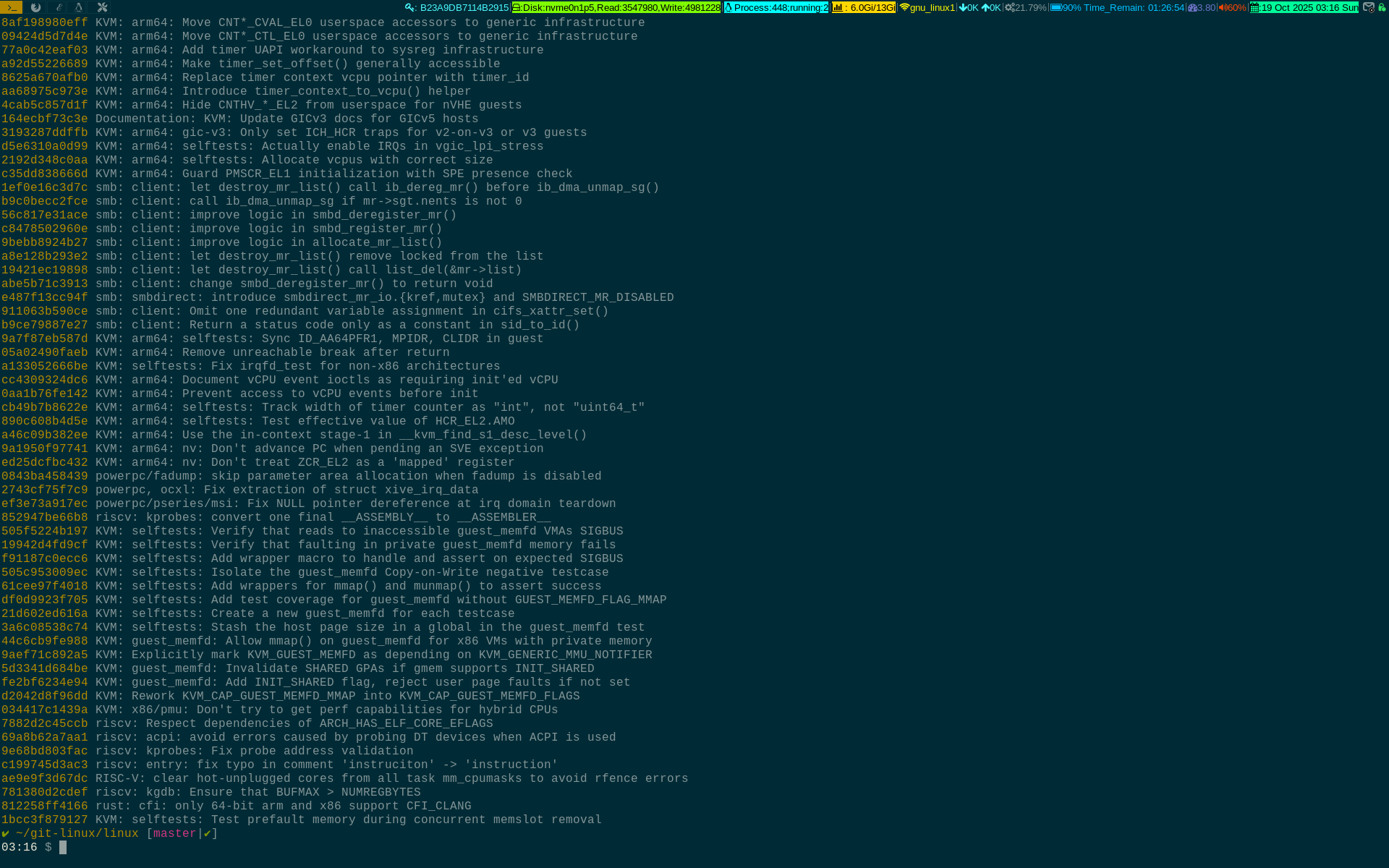Image resolution: width=1389 pixels, height=868 pixels.
Task: Open the Emacs workspace icon
Action: (x=59, y=7)
